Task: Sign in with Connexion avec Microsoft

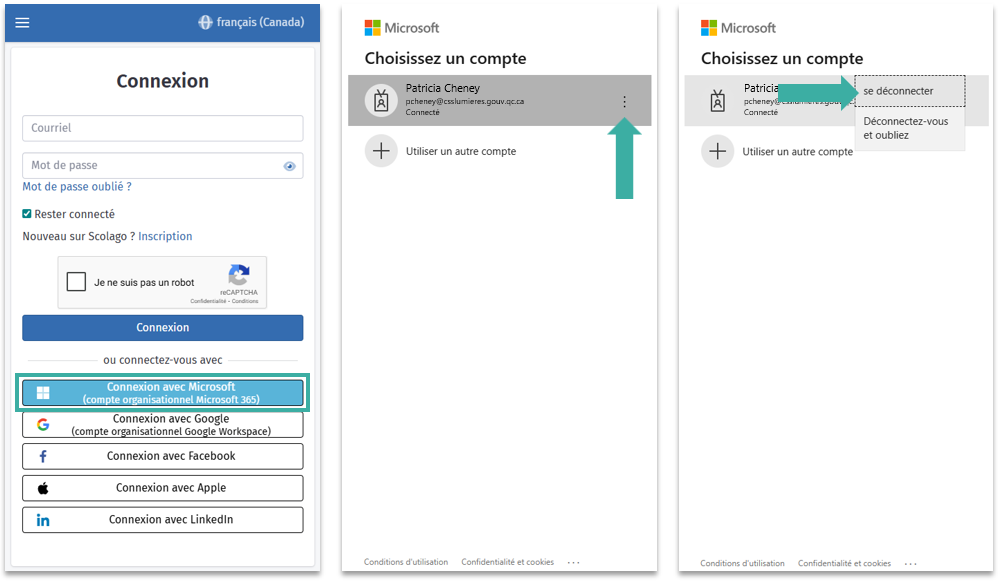Action: point(163,393)
